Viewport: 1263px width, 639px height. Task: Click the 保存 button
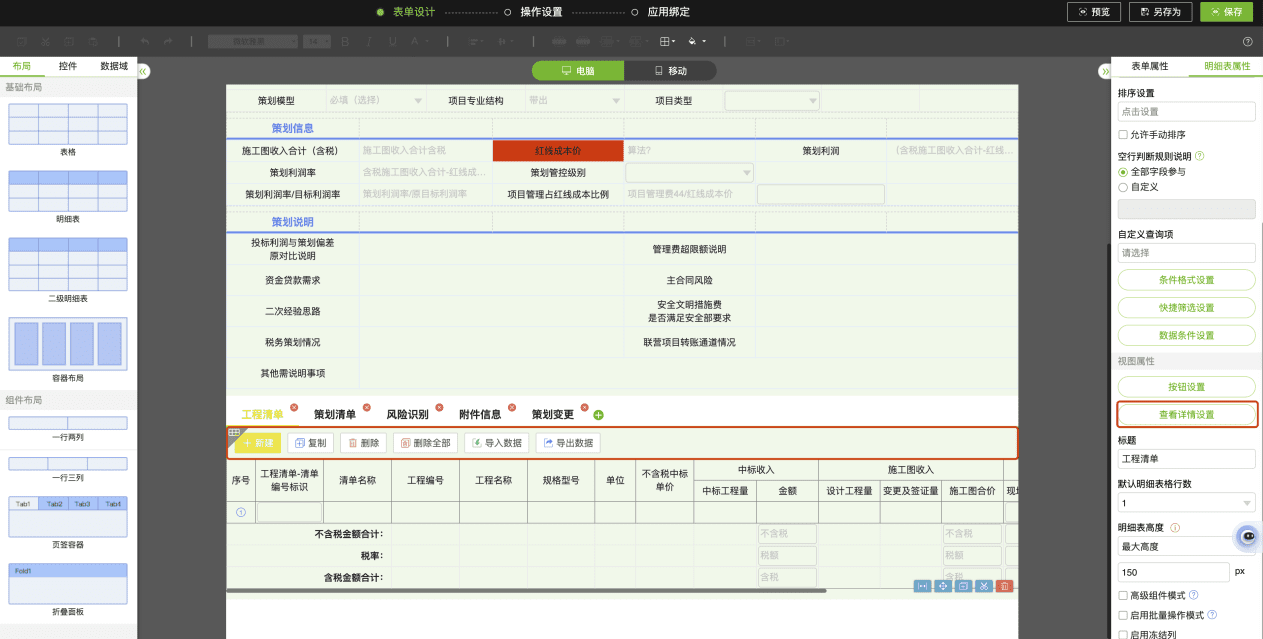1226,12
